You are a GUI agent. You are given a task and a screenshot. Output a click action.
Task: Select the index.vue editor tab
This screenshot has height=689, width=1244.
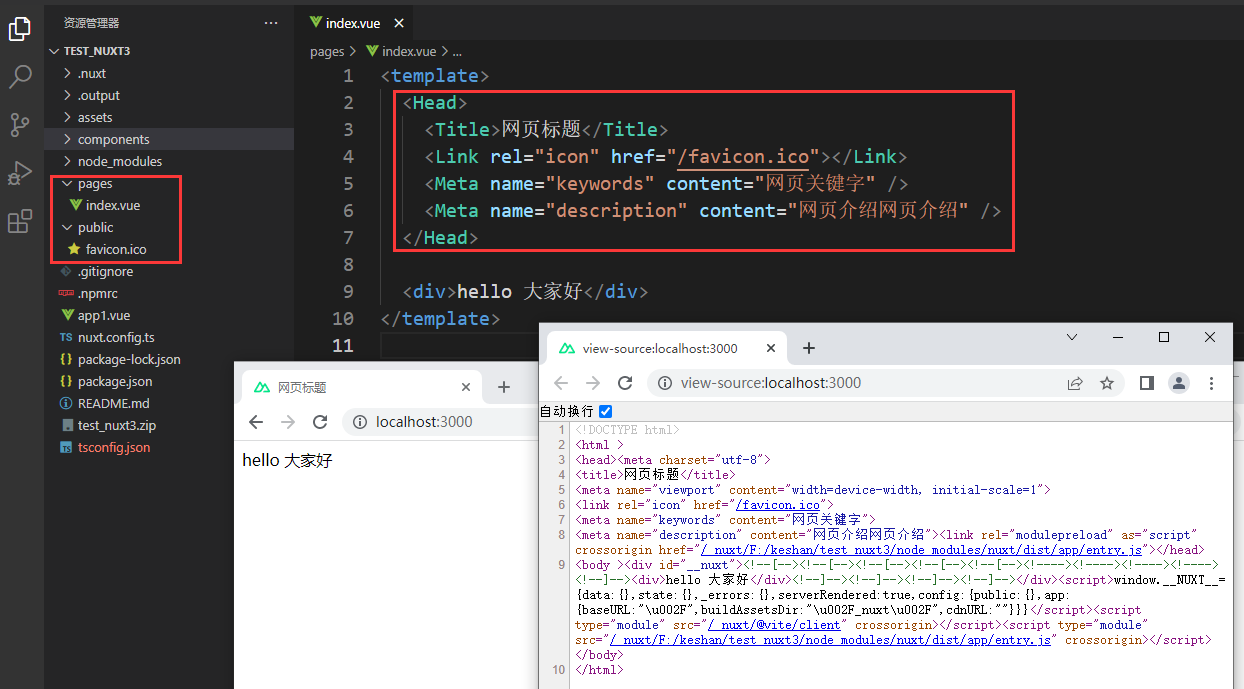point(354,22)
